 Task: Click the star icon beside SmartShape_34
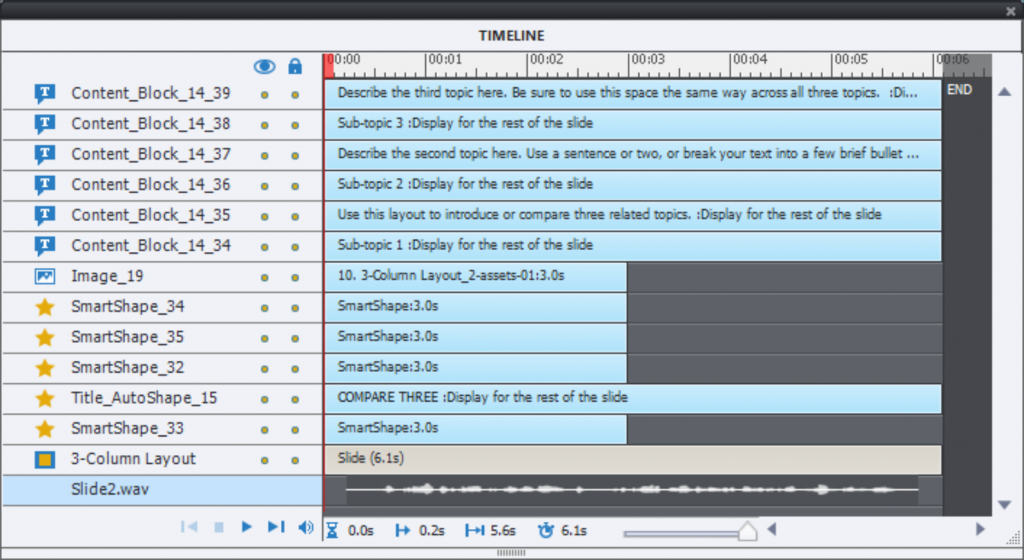[45, 307]
